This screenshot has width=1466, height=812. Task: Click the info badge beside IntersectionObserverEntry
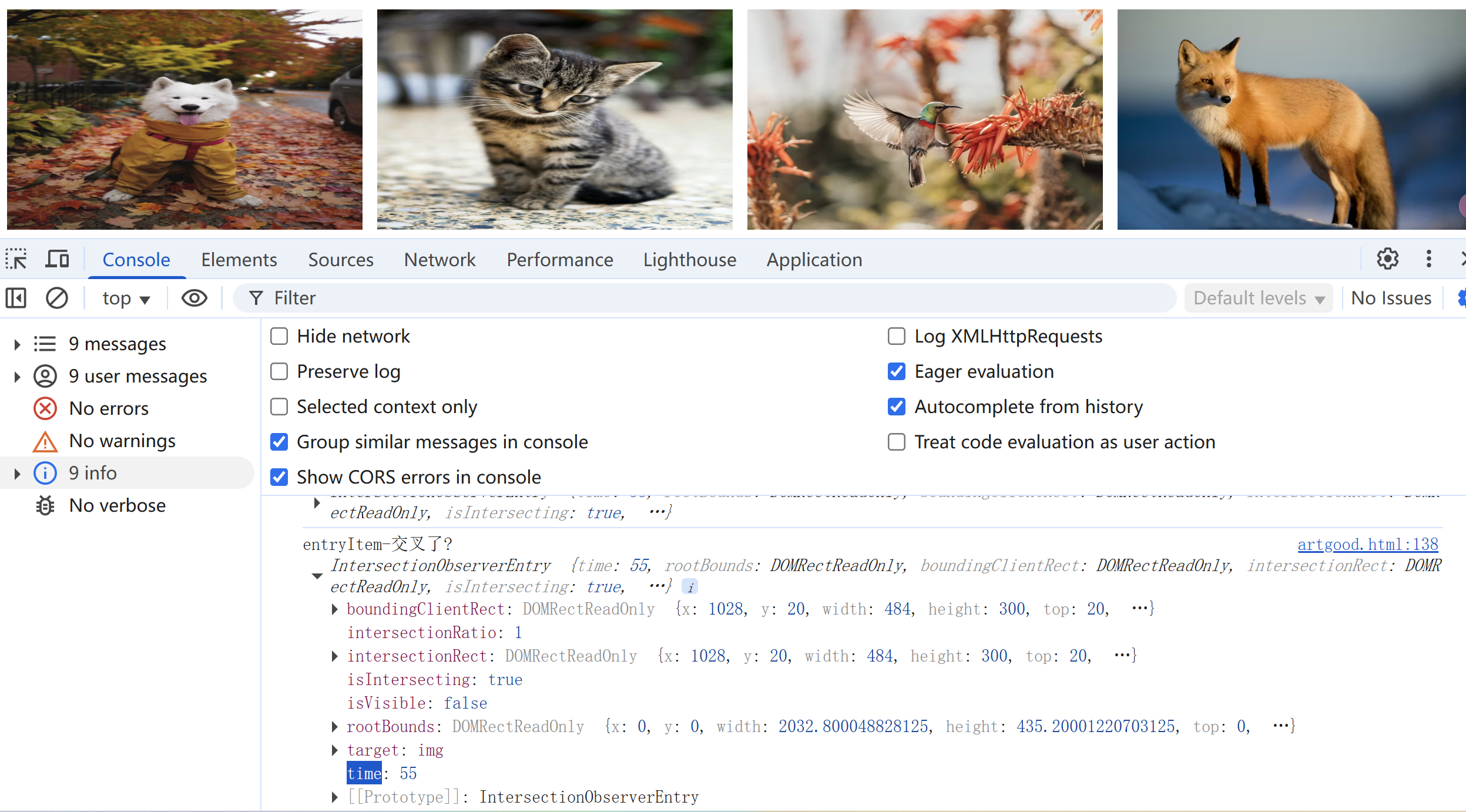point(690,587)
